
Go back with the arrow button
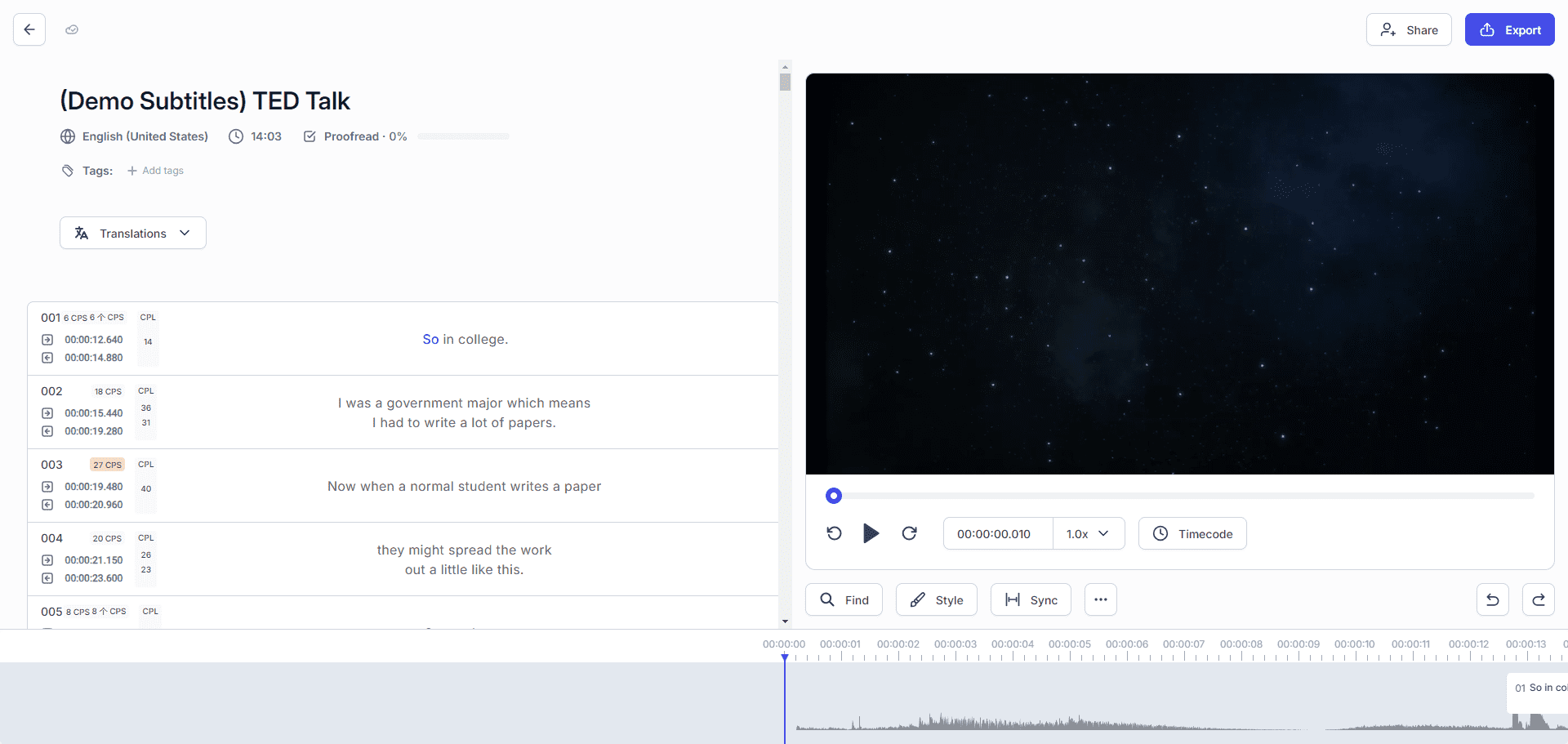(29, 29)
